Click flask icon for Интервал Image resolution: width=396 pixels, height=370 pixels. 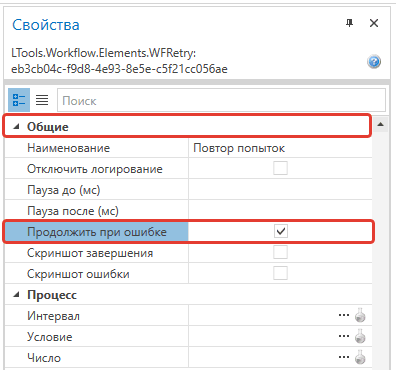(360, 315)
